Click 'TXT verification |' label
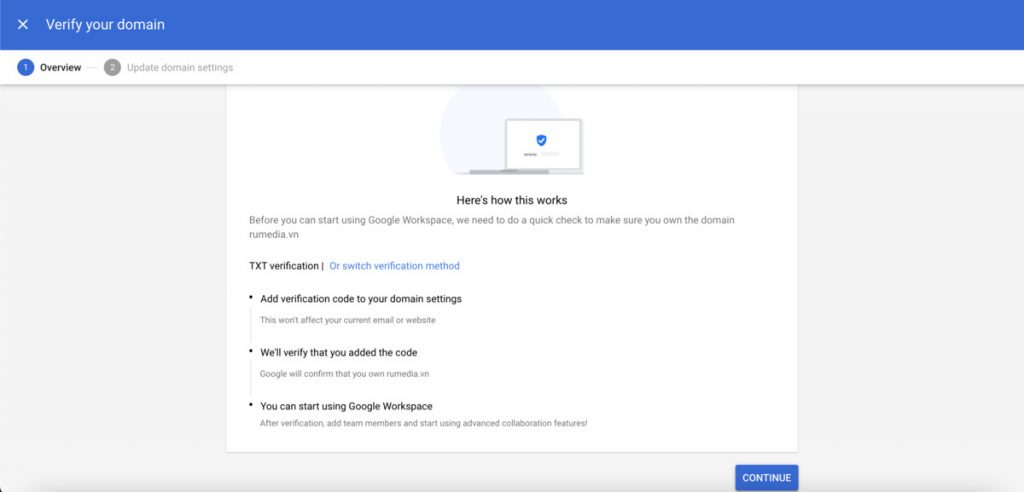The width and height of the screenshot is (1024, 492). pos(286,266)
